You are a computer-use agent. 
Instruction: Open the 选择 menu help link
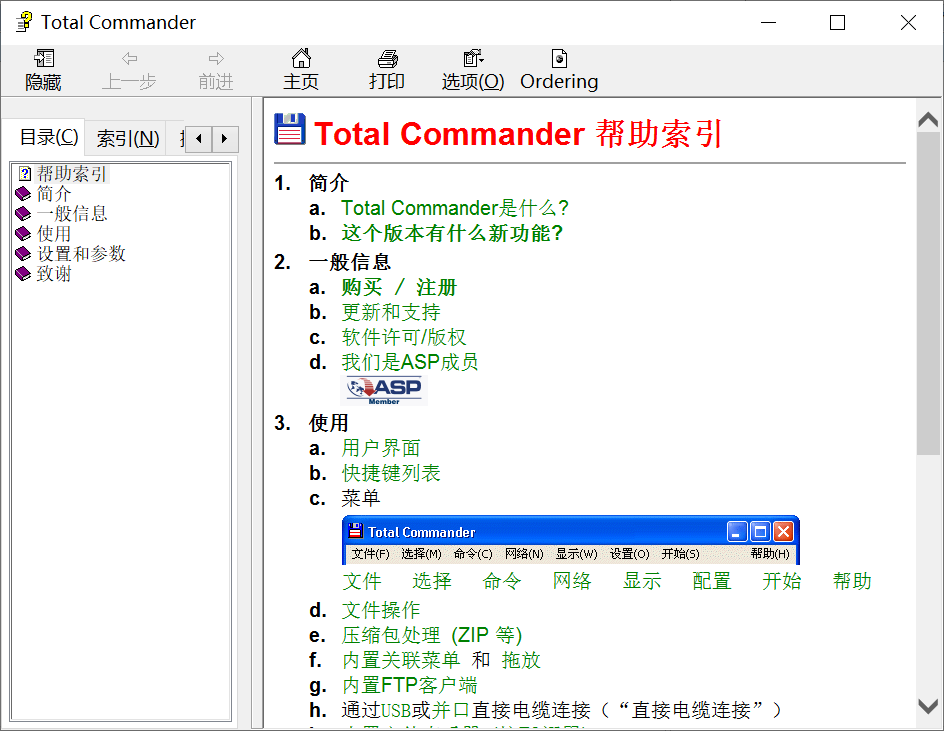[432, 581]
